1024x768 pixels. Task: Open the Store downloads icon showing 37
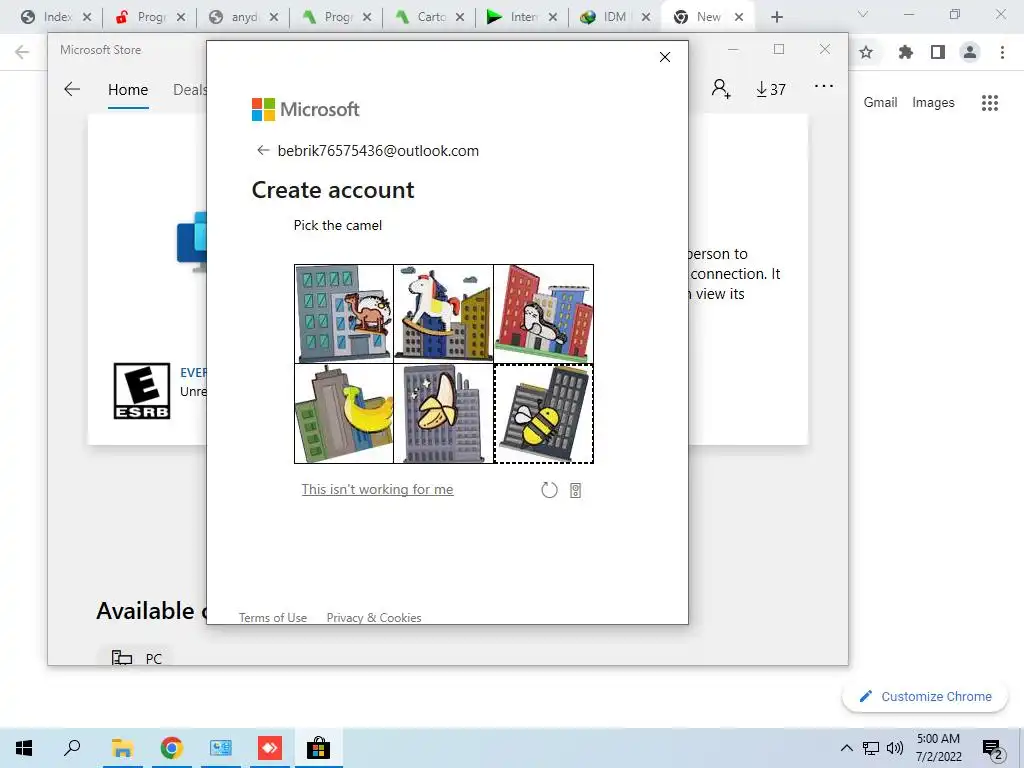pos(771,89)
